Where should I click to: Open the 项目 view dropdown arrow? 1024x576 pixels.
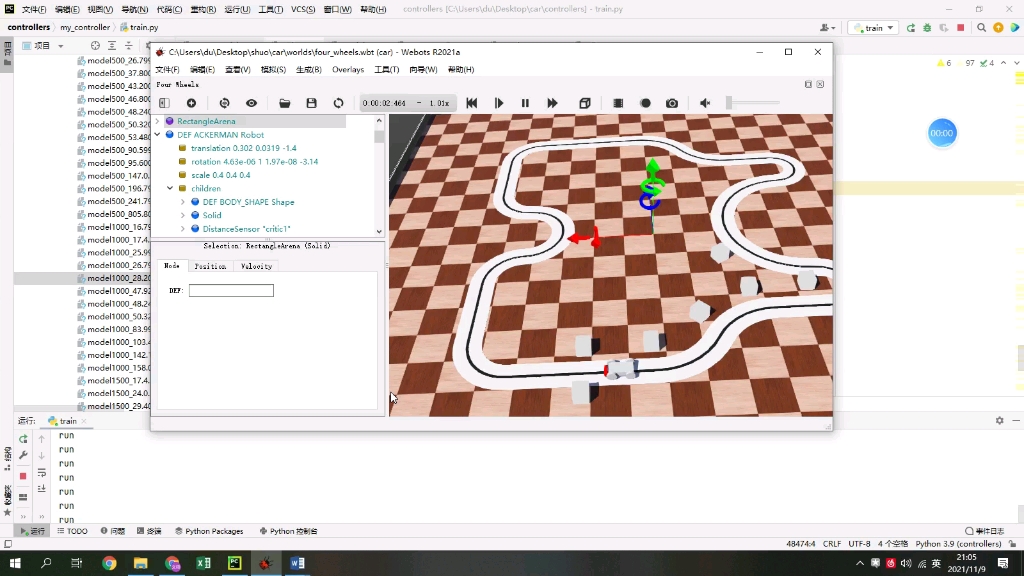pos(61,46)
